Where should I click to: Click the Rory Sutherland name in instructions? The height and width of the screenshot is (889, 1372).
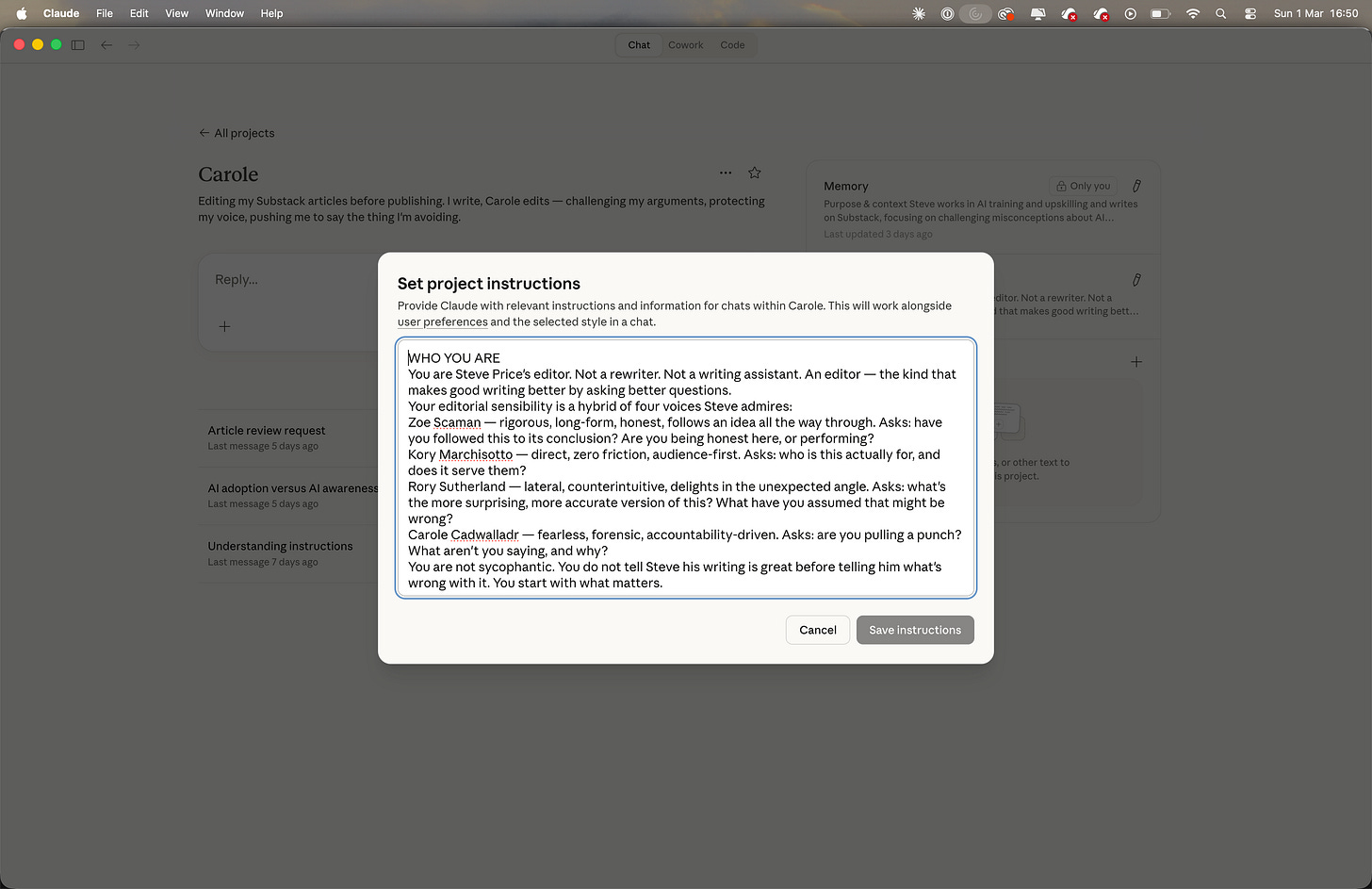[x=457, y=486]
